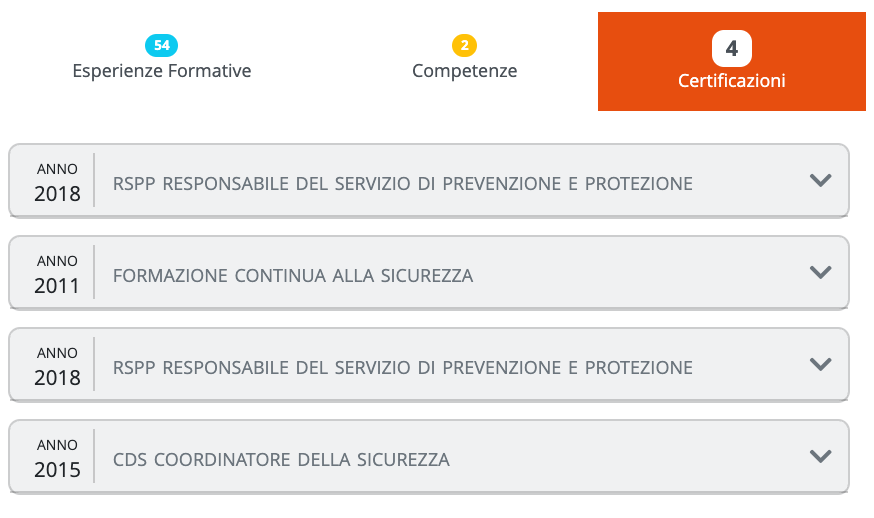The image size is (874, 518).
Task: Click Anno 2018 label in top row
Action: pos(57,182)
